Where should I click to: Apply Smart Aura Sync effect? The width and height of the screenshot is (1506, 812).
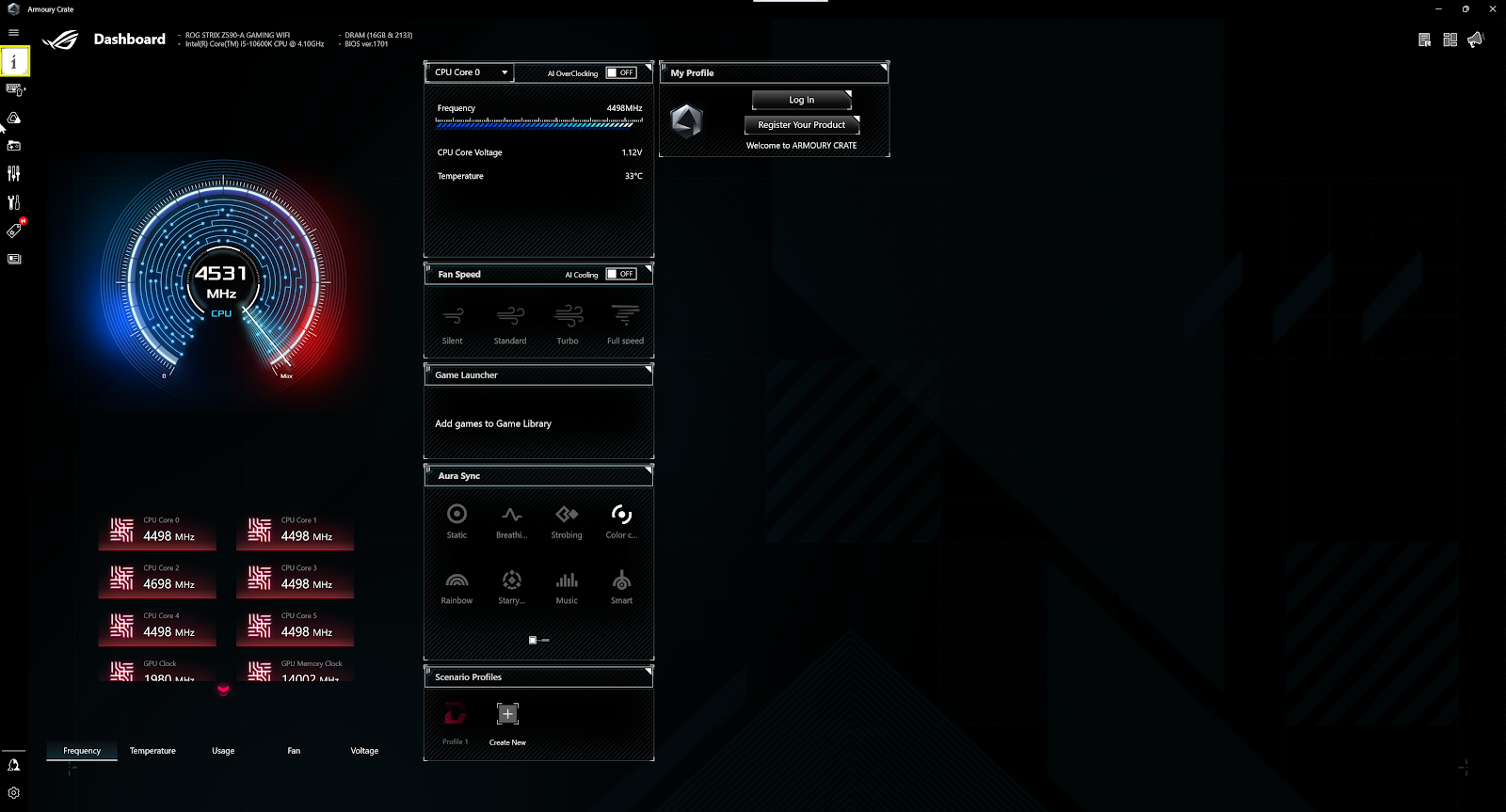pos(621,587)
